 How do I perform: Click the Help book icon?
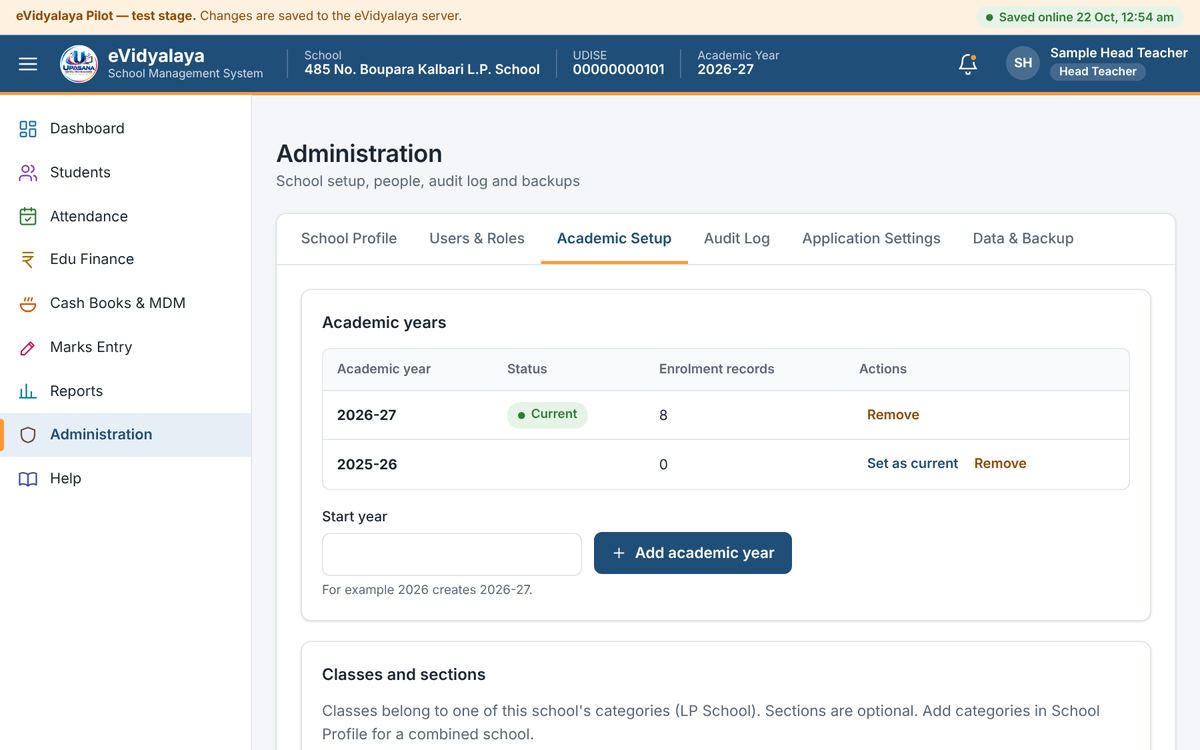(x=28, y=479)
